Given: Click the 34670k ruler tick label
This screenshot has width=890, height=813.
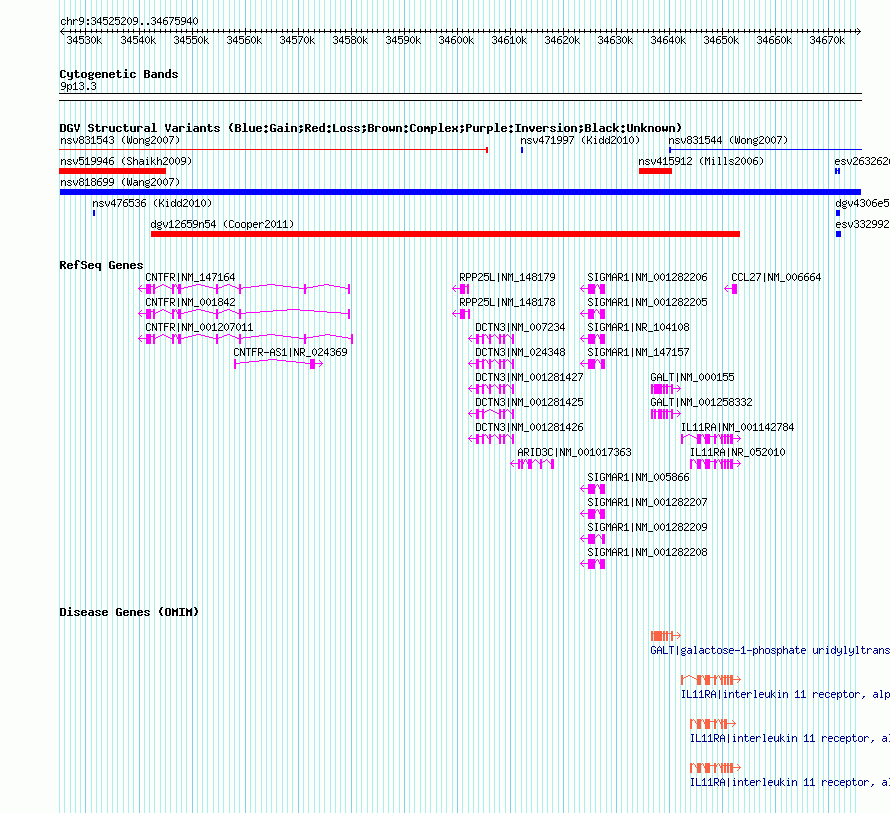Looking at the screenshot, I should pos(827,40).
